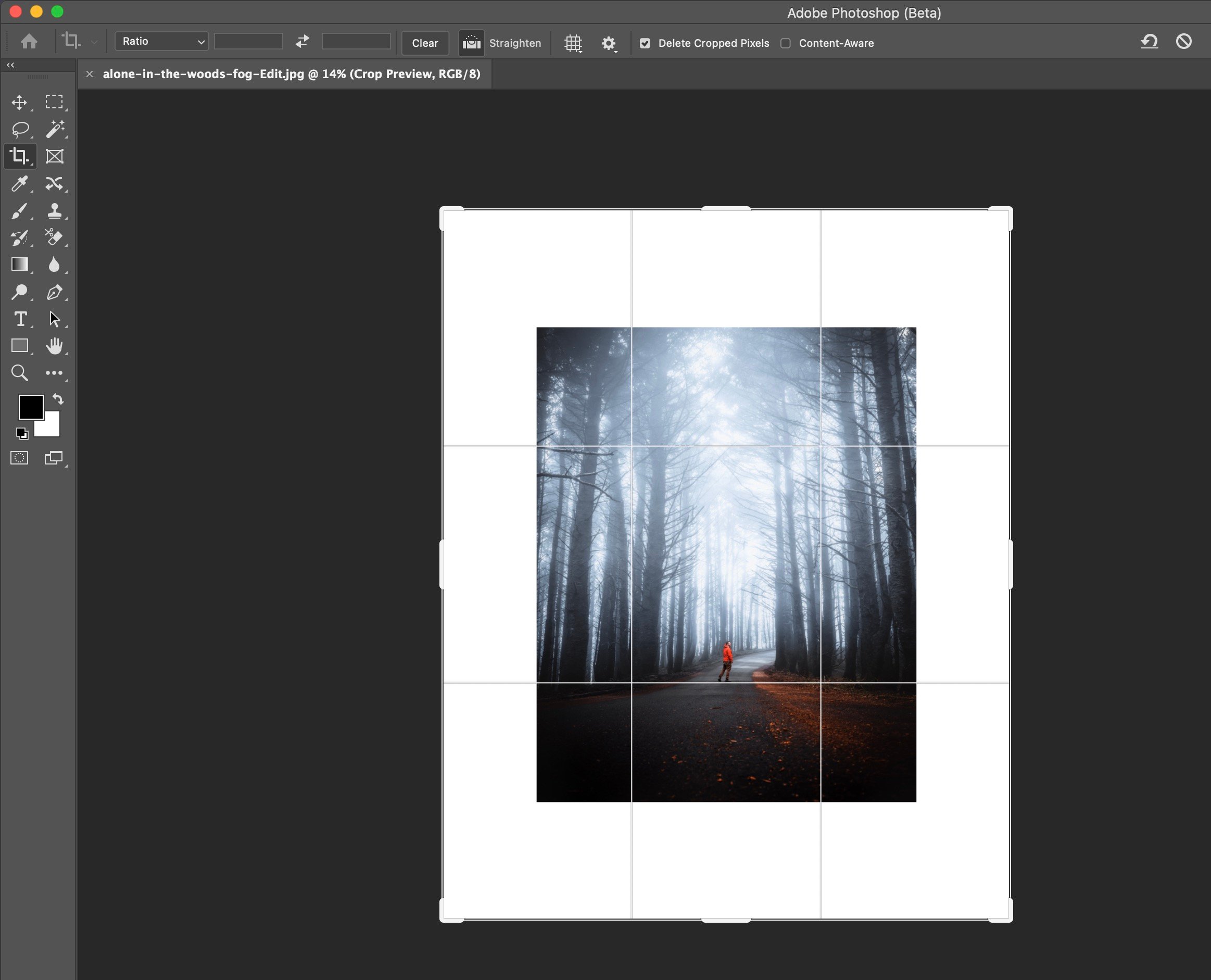Click Clear button to reset crop
The width and height of the screenshot is (1211, 980).
coord(424,43)
